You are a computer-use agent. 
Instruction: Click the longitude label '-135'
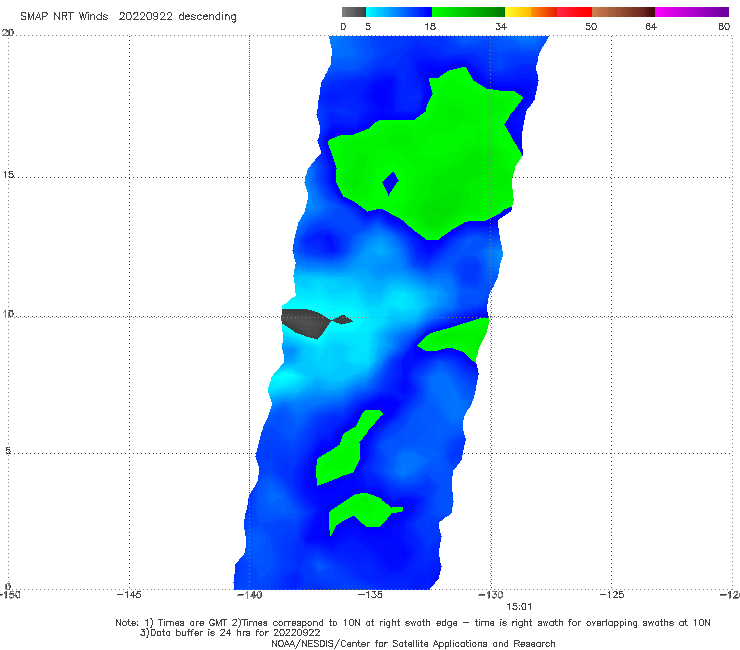coord(370,595)
